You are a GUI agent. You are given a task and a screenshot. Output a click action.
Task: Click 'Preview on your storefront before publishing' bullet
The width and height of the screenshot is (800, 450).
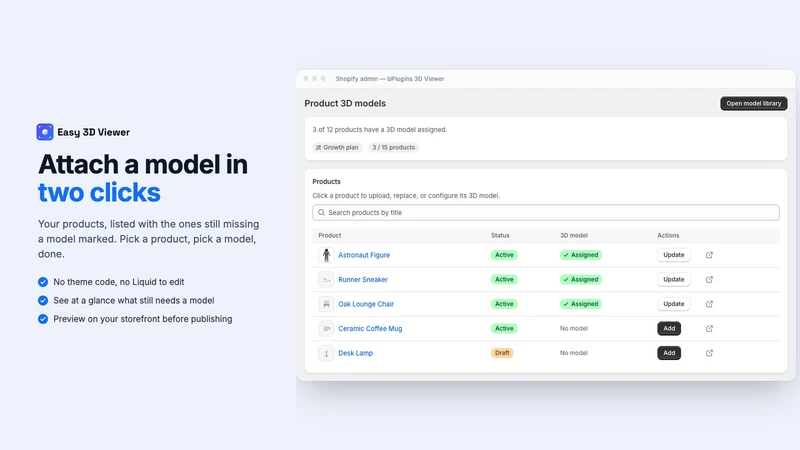[x=142, y=319]
